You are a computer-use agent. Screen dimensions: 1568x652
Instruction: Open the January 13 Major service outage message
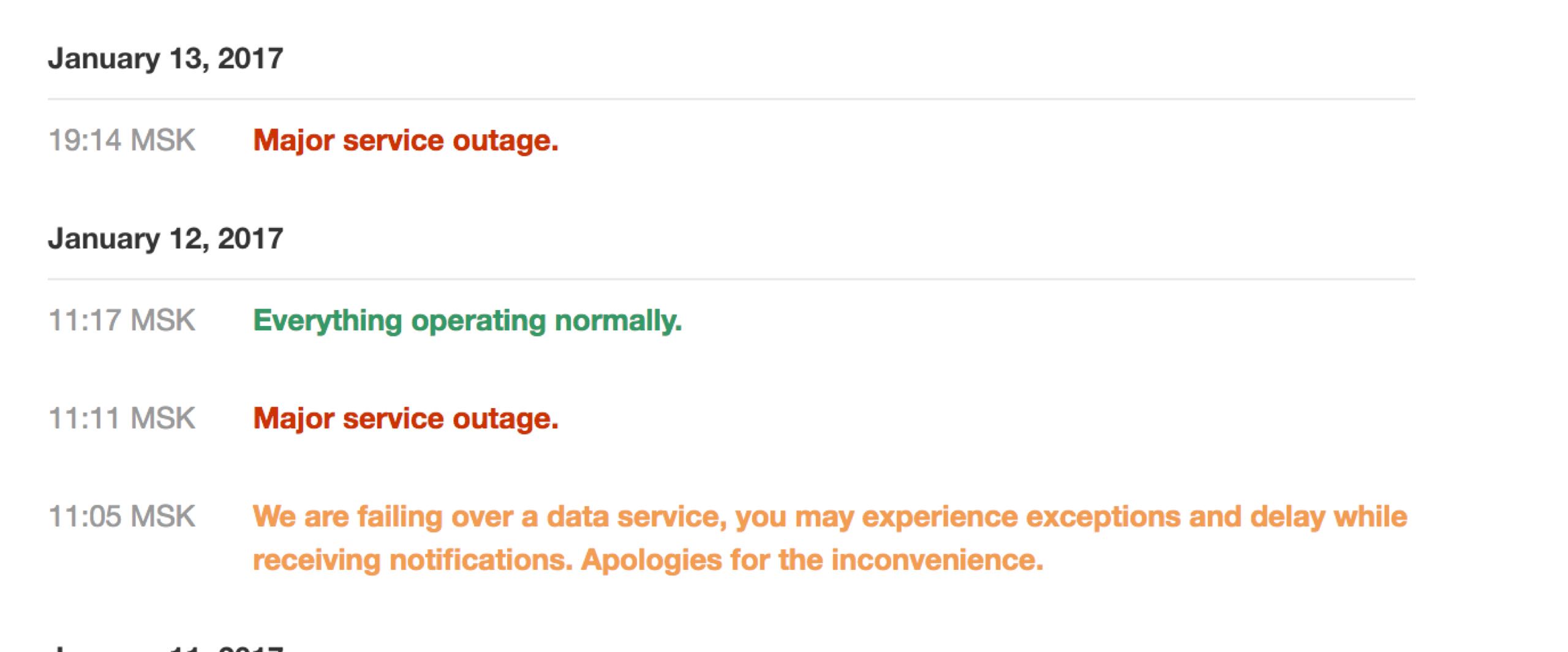coord(405,140)
